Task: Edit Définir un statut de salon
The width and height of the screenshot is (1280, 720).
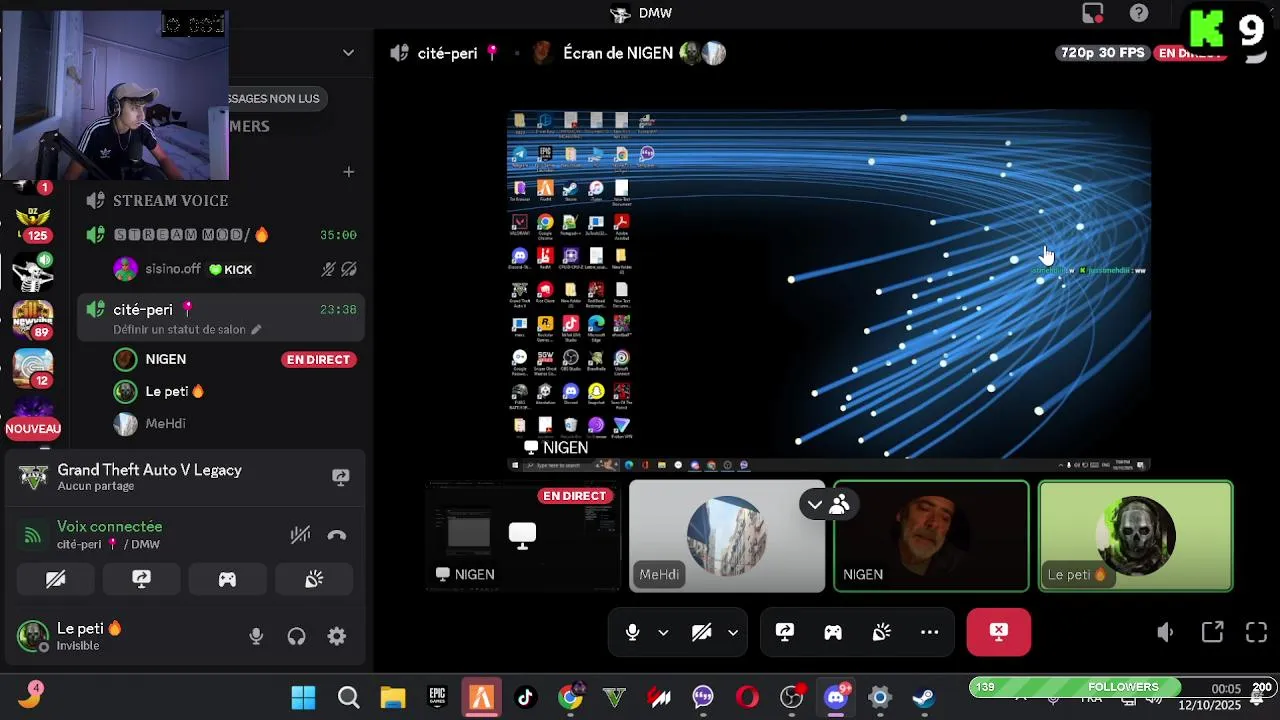Action: [187, 329]
